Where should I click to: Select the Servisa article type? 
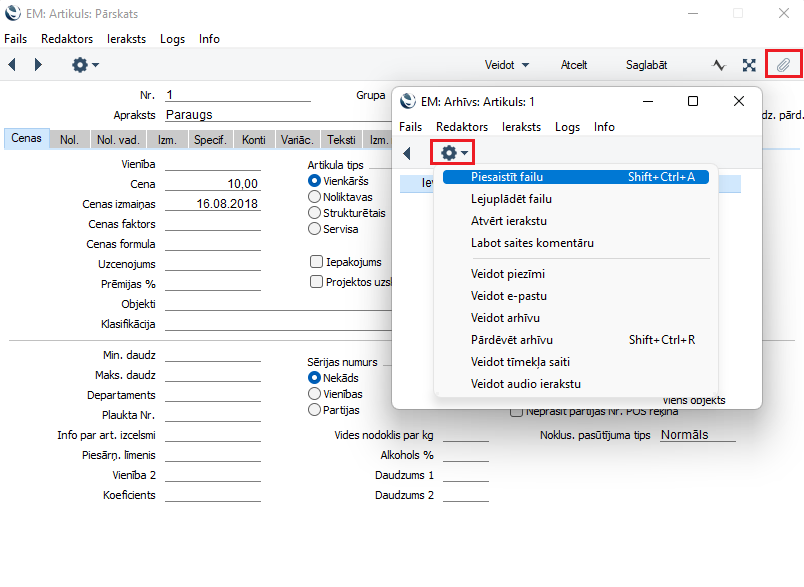[x=315, y=229]
